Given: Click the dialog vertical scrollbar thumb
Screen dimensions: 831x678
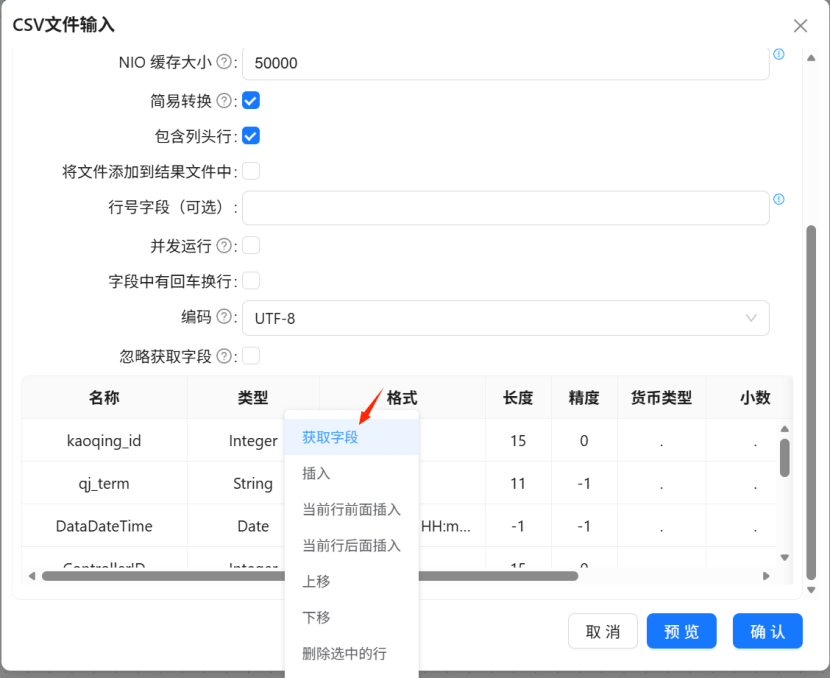Looking at the screenshot, I should pyautogui.click(x=811, y=403).
